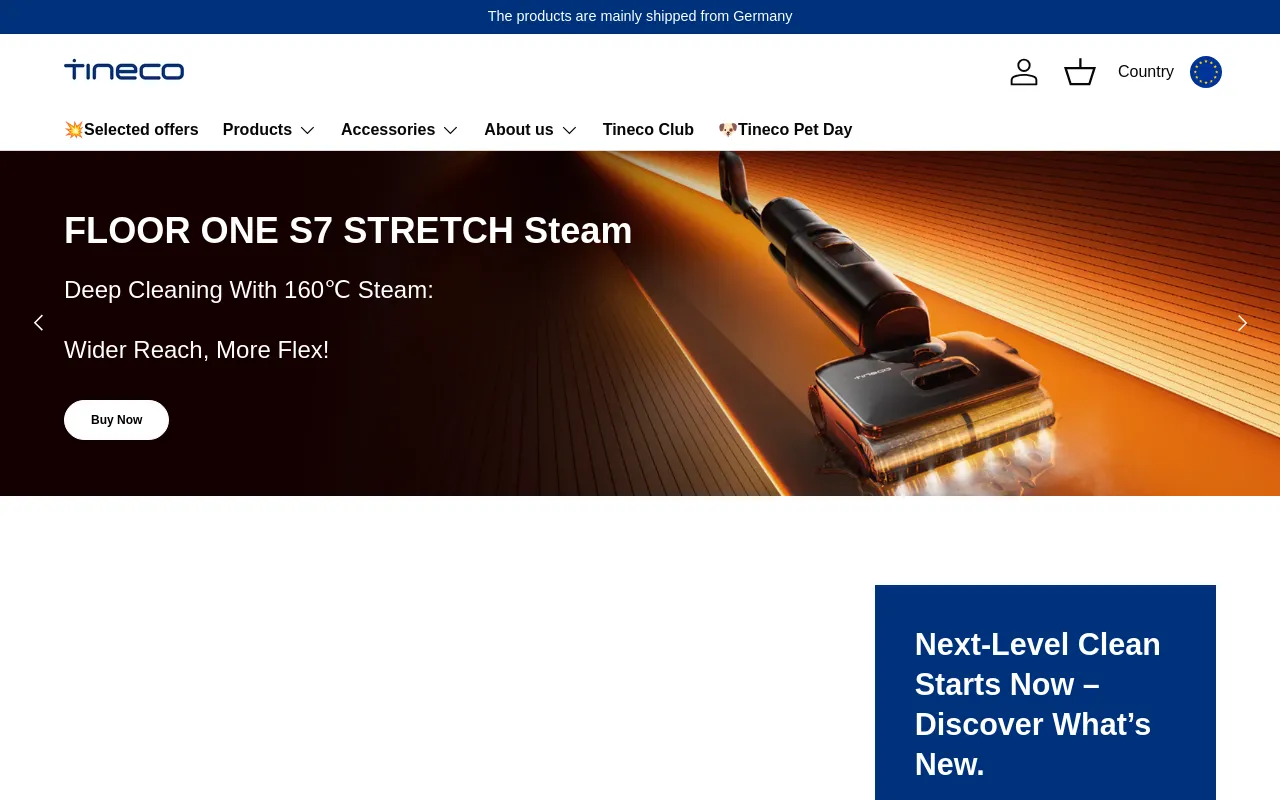Click the explosion emoji before Selected offers
Image resolution: width=1280 pixels, height=800 pixels.
tap(74, 130)
